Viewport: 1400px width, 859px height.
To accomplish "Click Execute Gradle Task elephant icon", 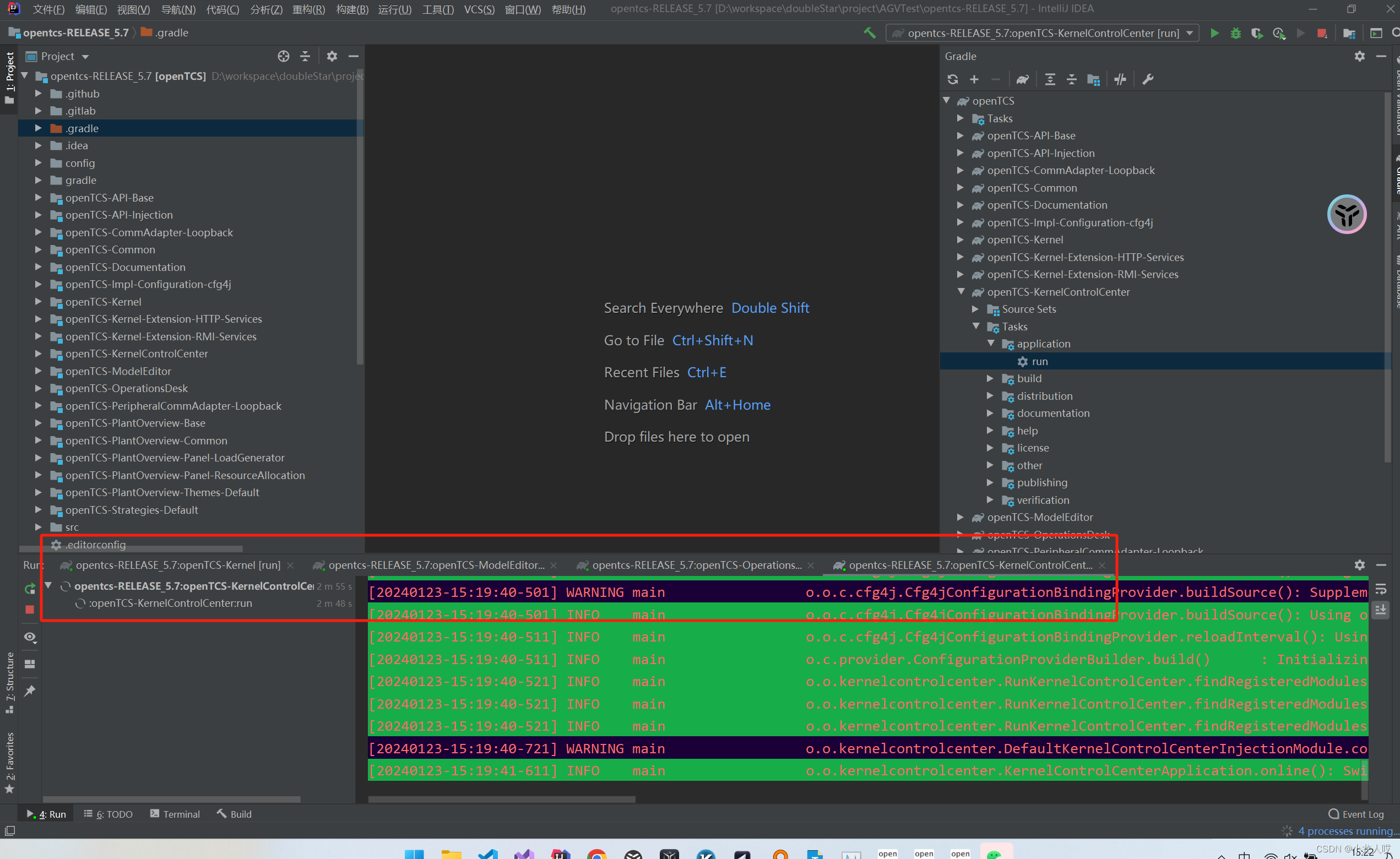I will [x=1022, y=79].
